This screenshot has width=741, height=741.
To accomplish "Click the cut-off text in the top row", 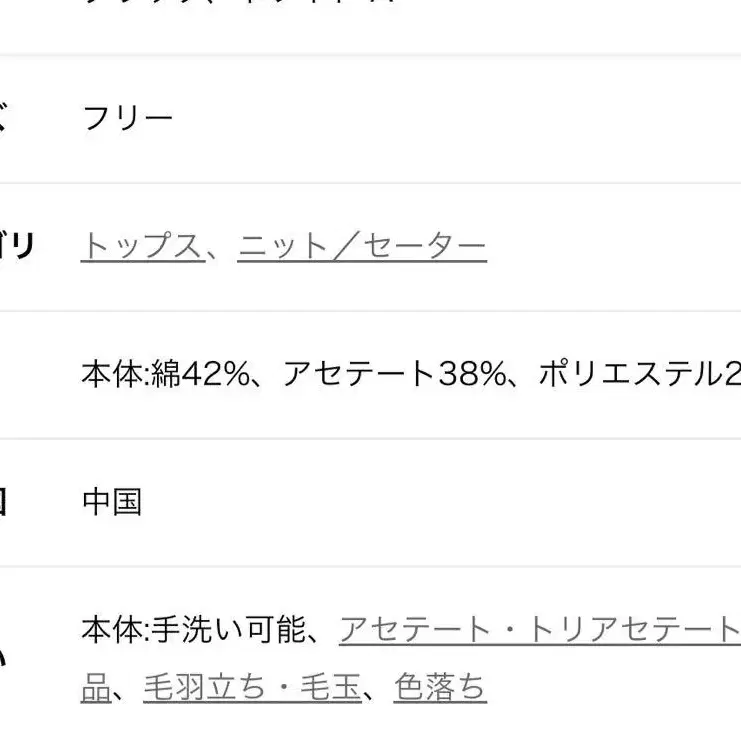I will (x=240, y=5).
